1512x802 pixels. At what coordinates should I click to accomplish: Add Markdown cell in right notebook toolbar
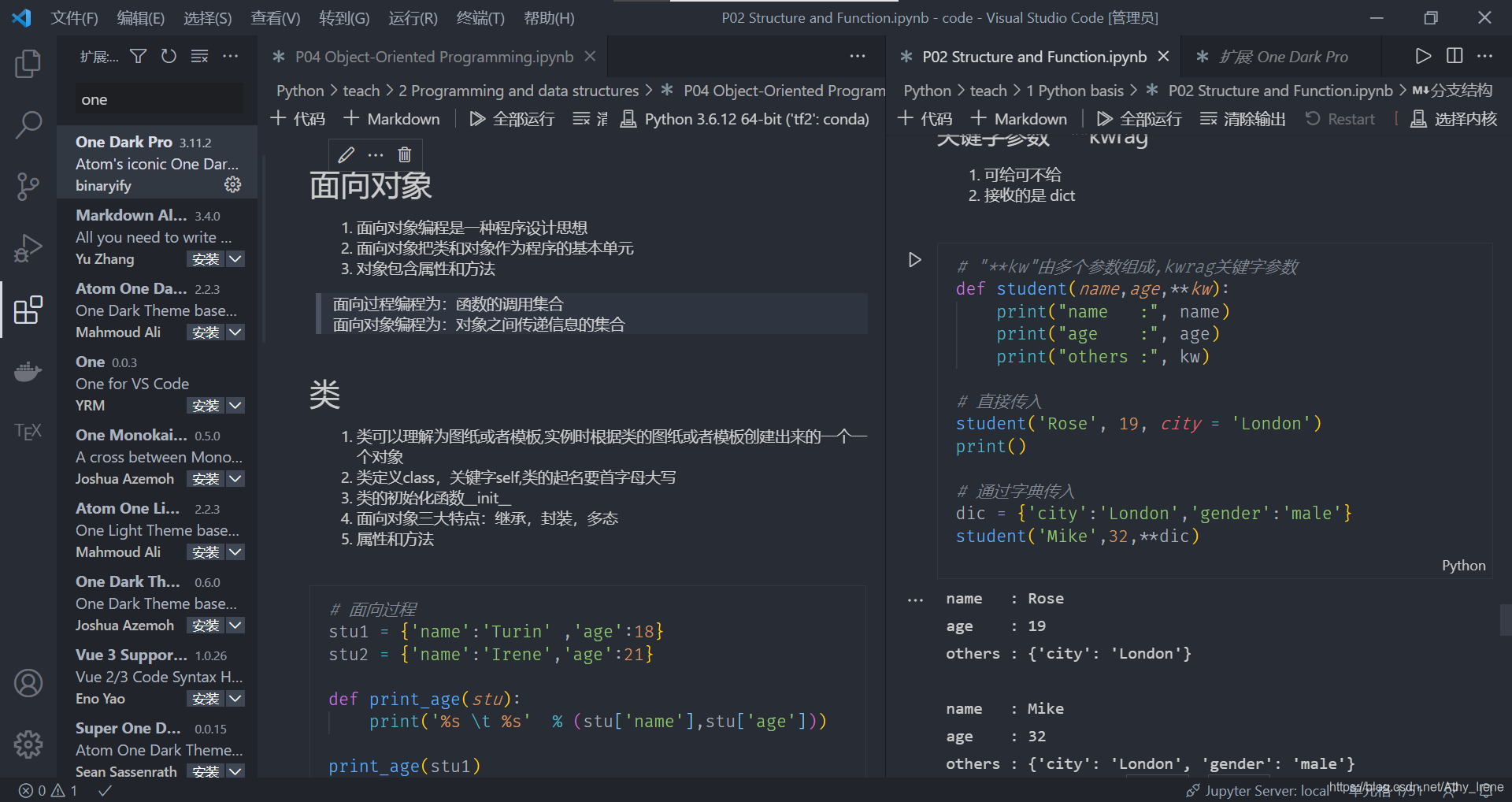(1019, 119)
